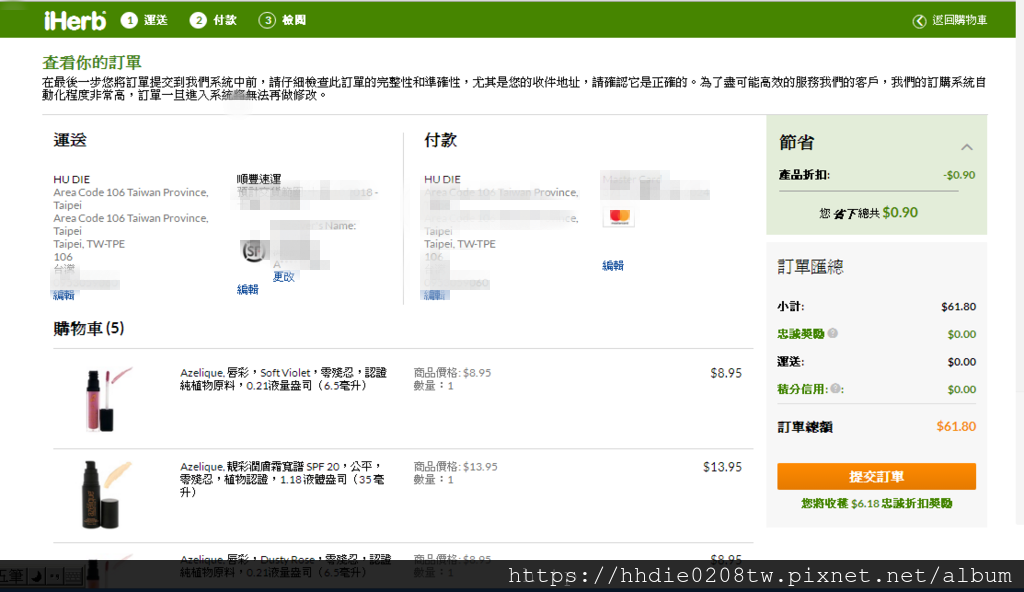Click the help icon next to 積分信用
The image size is (1024, 592).
tap(835, 388)
